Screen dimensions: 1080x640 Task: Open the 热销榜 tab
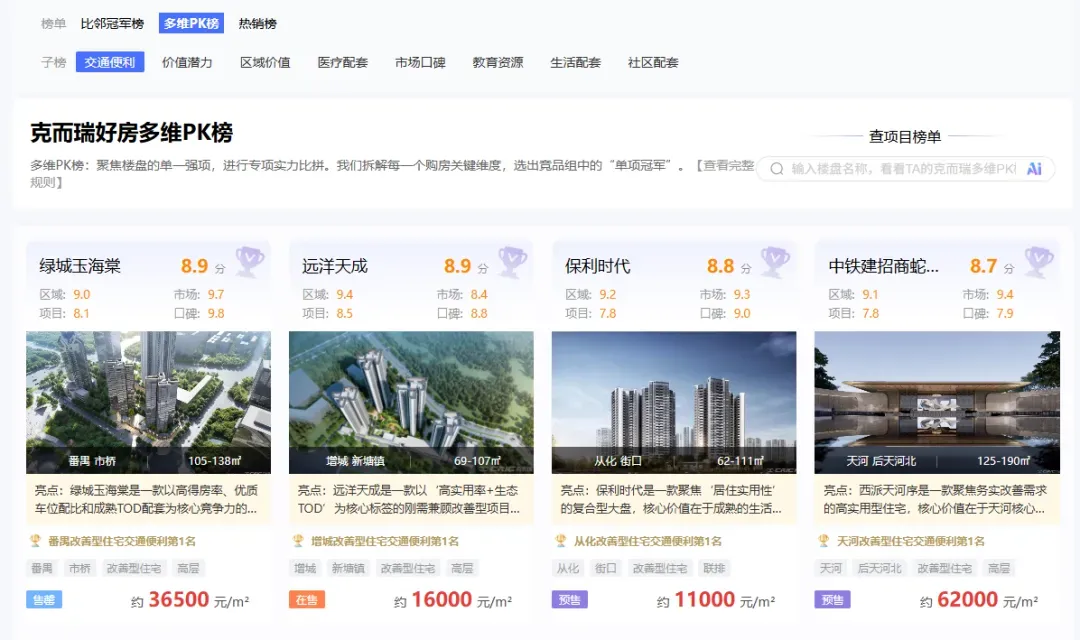tap(258, 23)
